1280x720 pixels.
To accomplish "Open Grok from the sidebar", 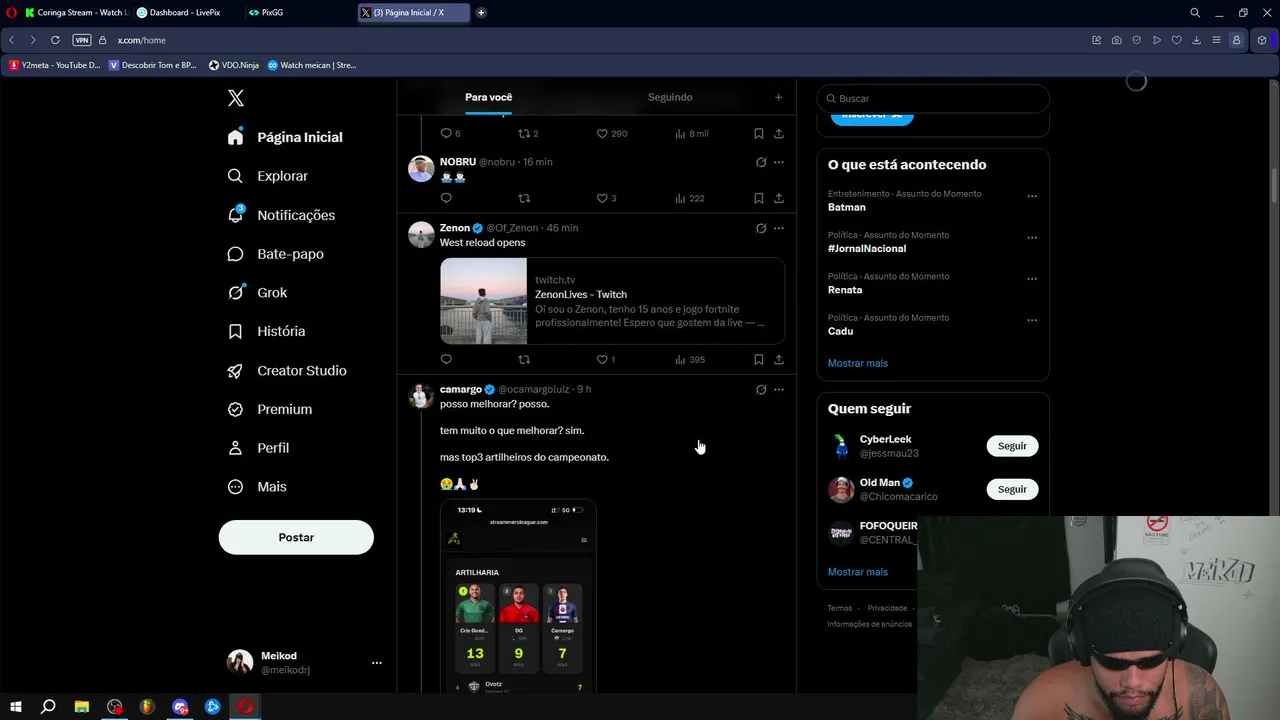I will [x=257, y=293].
